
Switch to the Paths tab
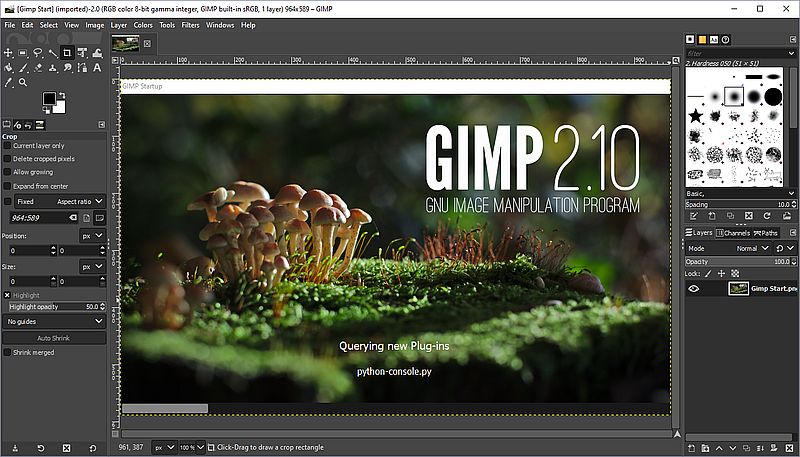766,233
